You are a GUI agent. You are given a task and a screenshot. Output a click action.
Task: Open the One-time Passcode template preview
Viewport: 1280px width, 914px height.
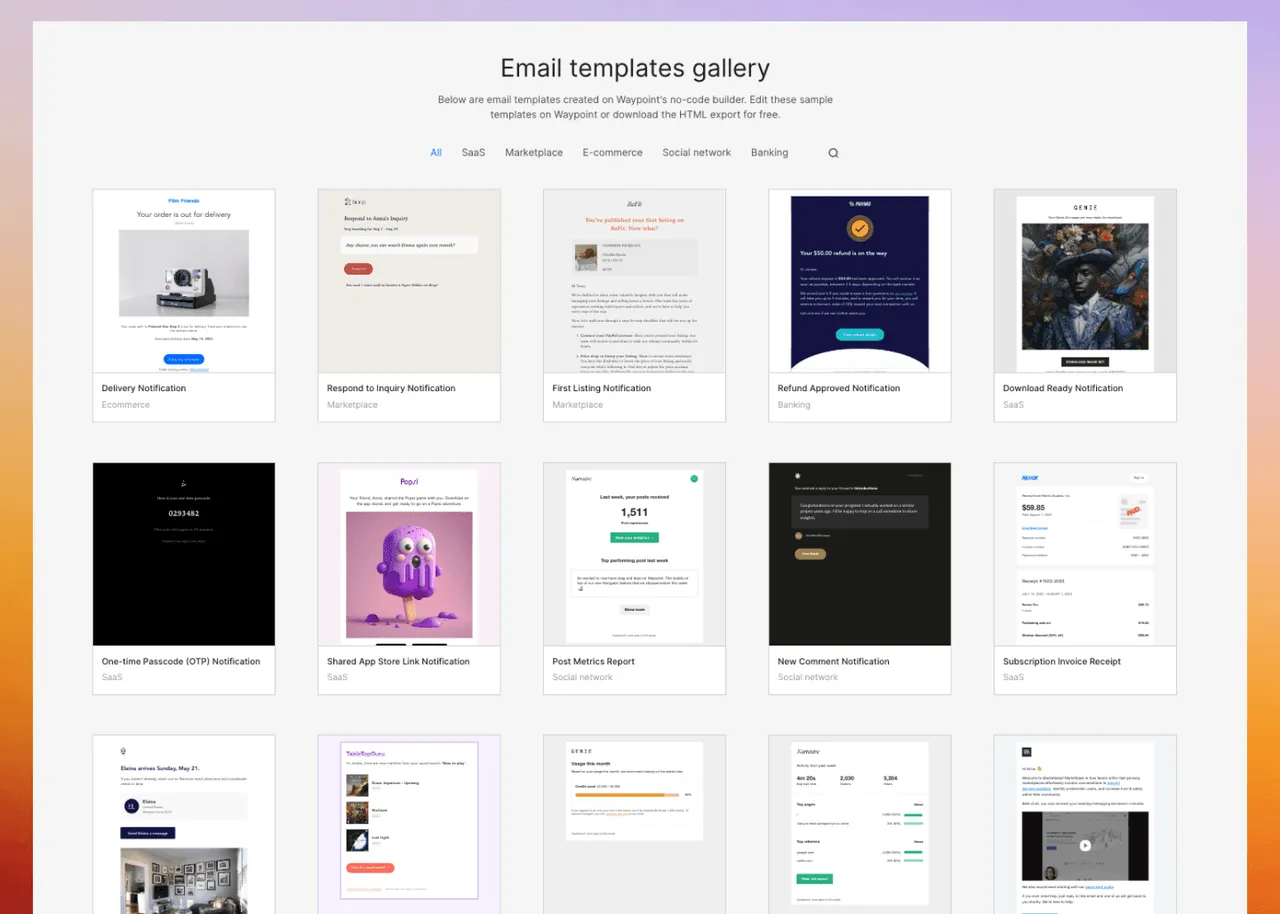184,554
